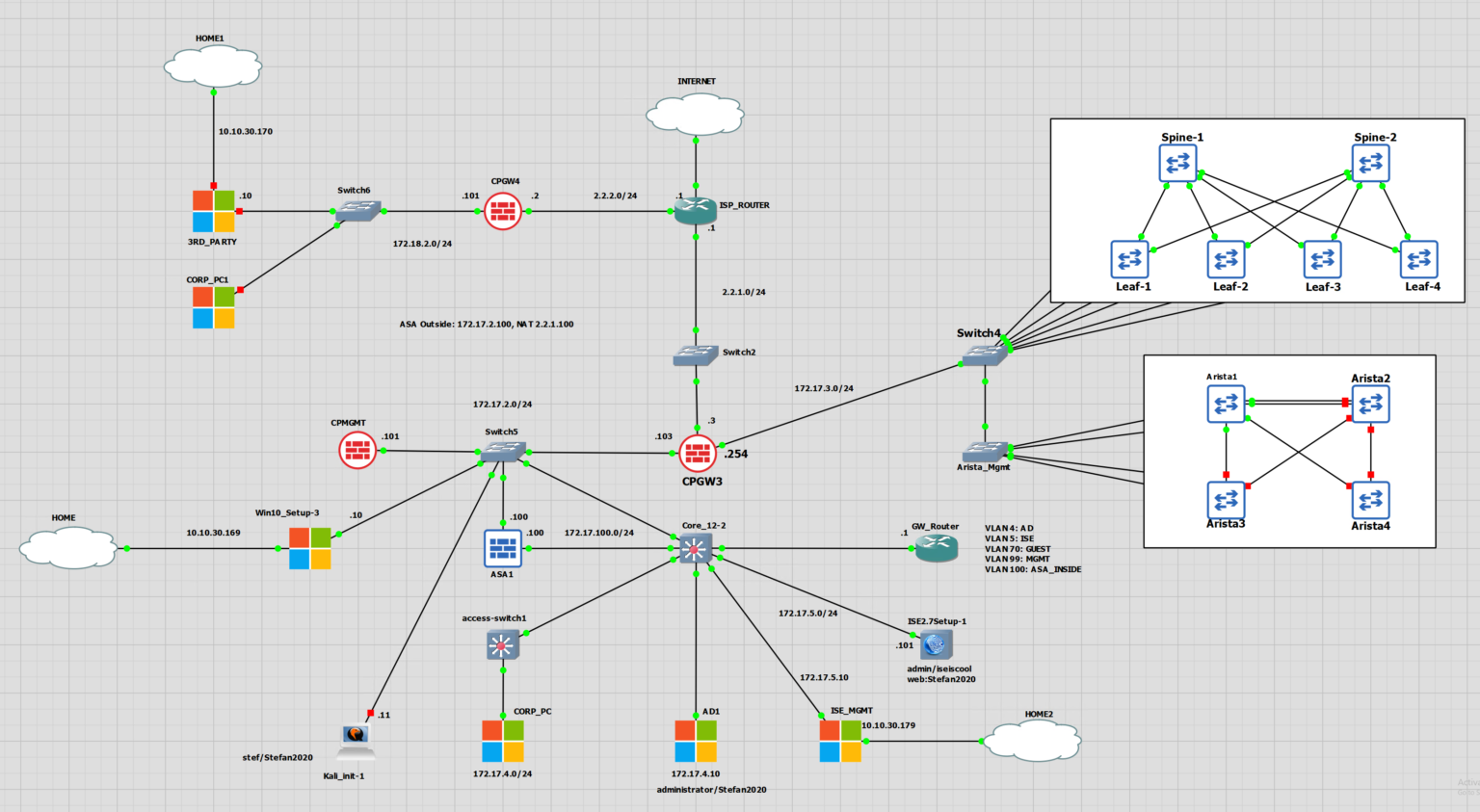Image resolution: width=1480 pixels, height=812 pixels.
Task: Click the AD1 Windows server icon
Action: 696,741
